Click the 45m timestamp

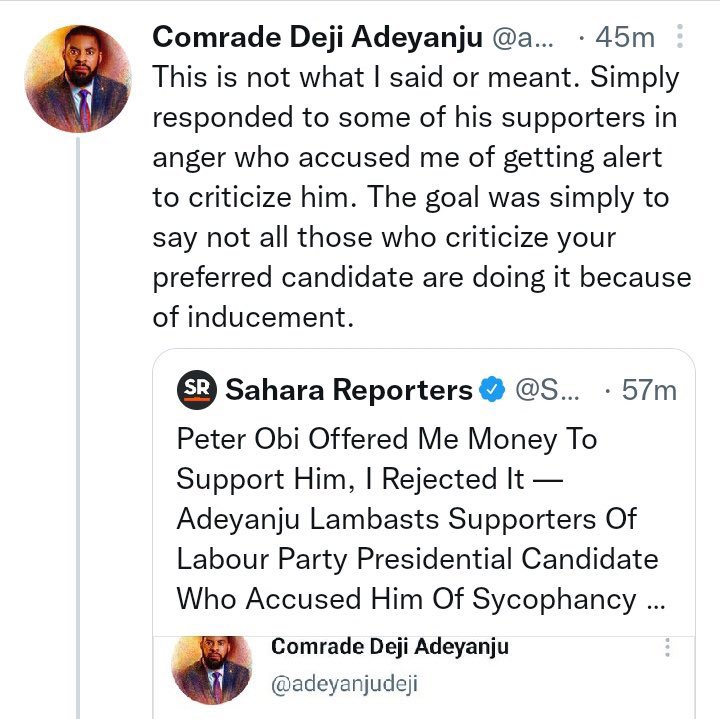coord(624,39)
